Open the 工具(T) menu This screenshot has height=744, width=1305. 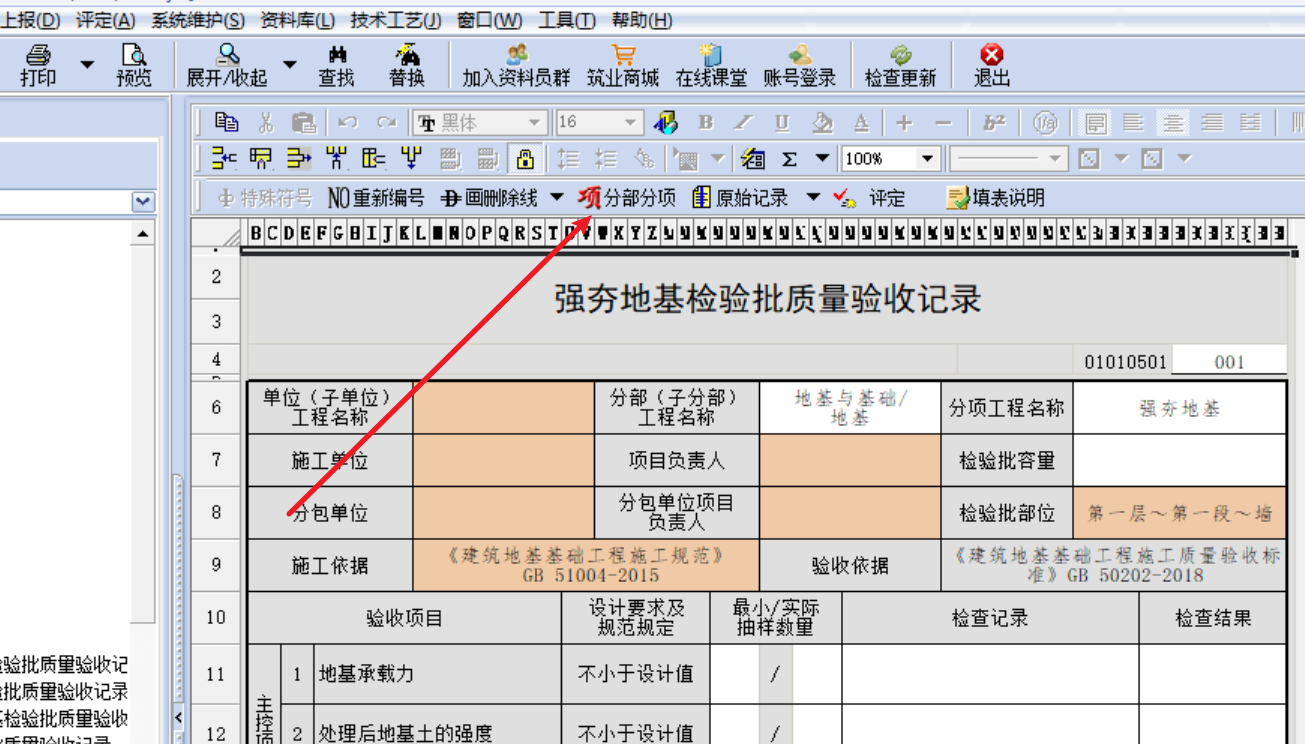[566, 20]
